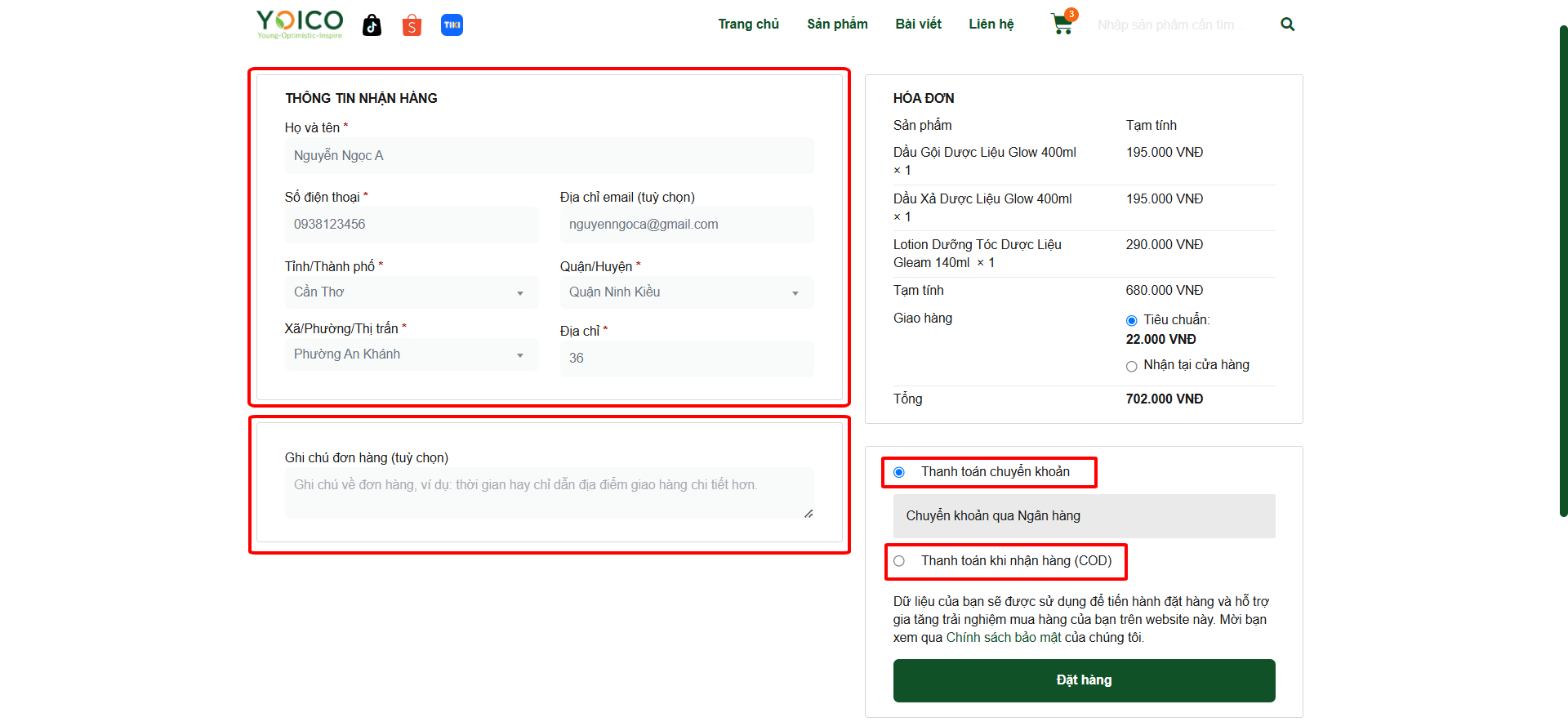Expand the Tỉnh/Thành phố dropdown

(x=411, y=292)
